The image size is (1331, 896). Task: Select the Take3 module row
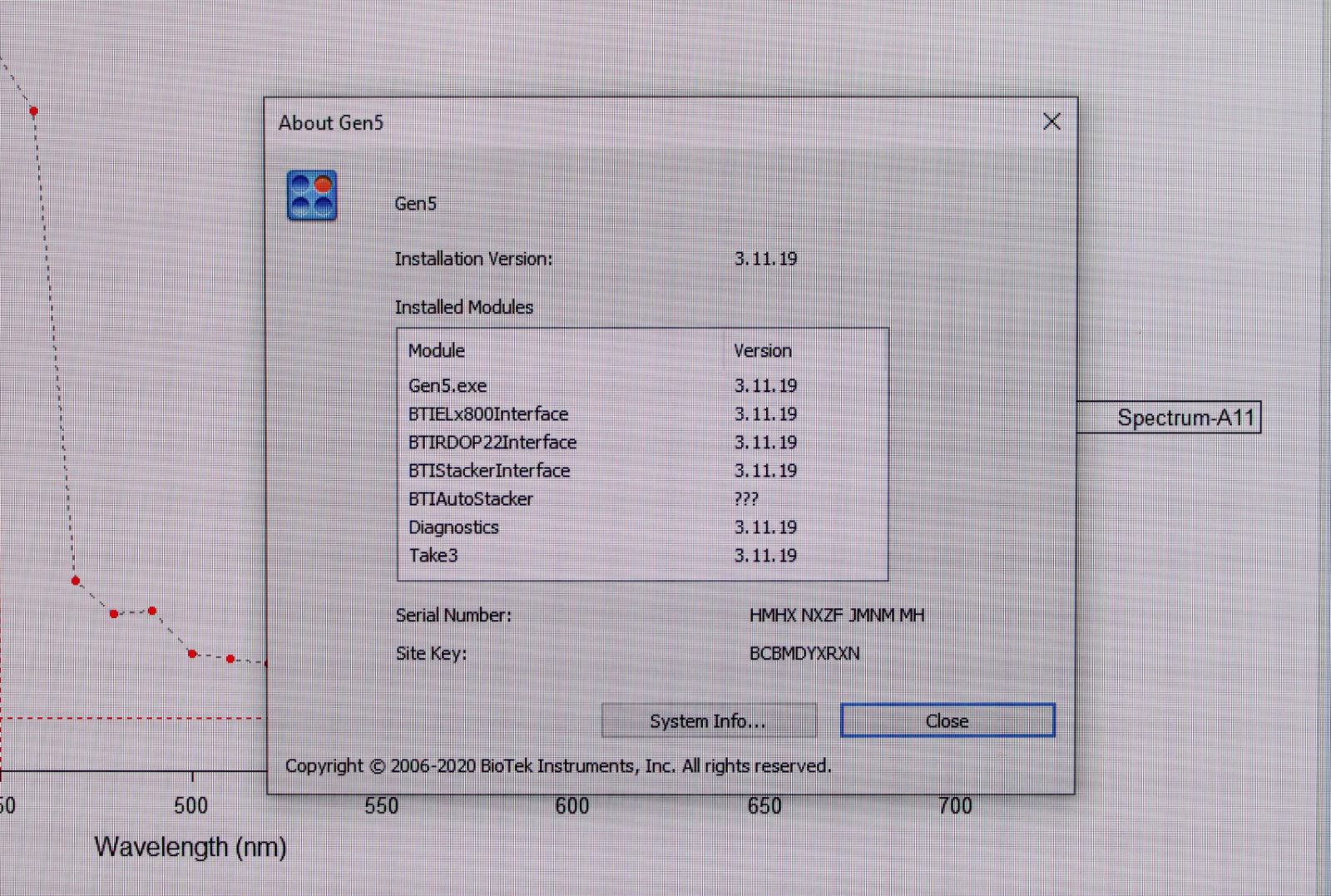[x=433, y=556]
